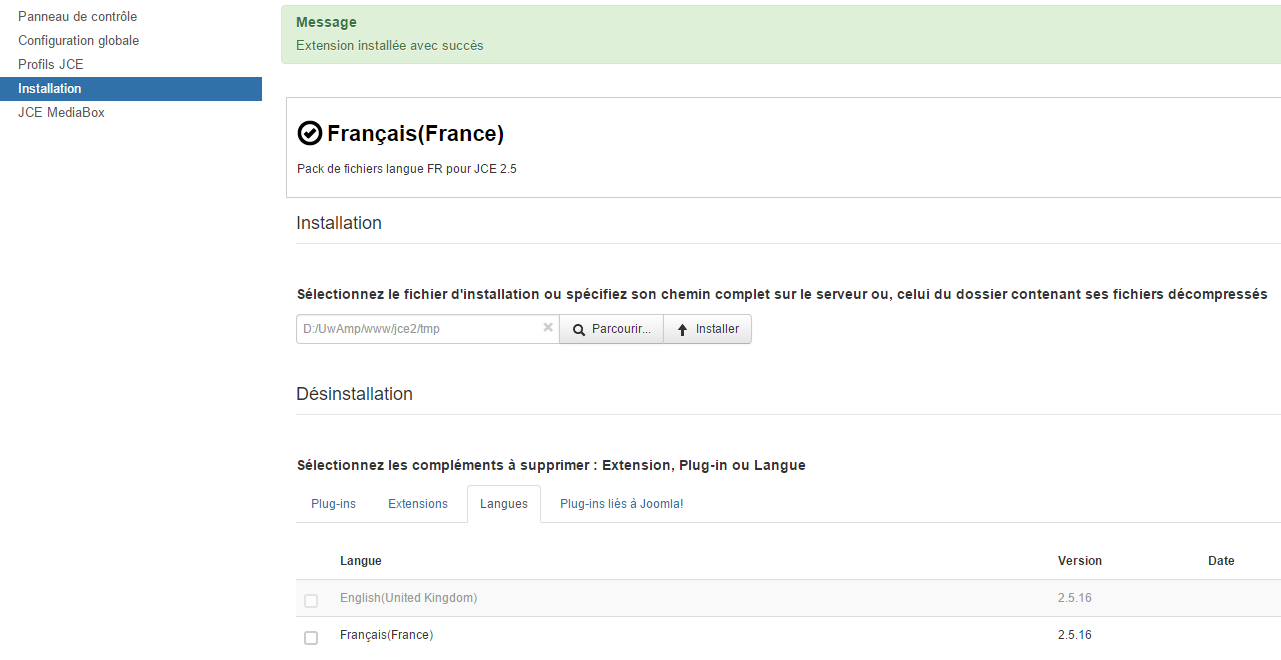Open the Plug-ins liés à Joomla! tab

point(621,503)
